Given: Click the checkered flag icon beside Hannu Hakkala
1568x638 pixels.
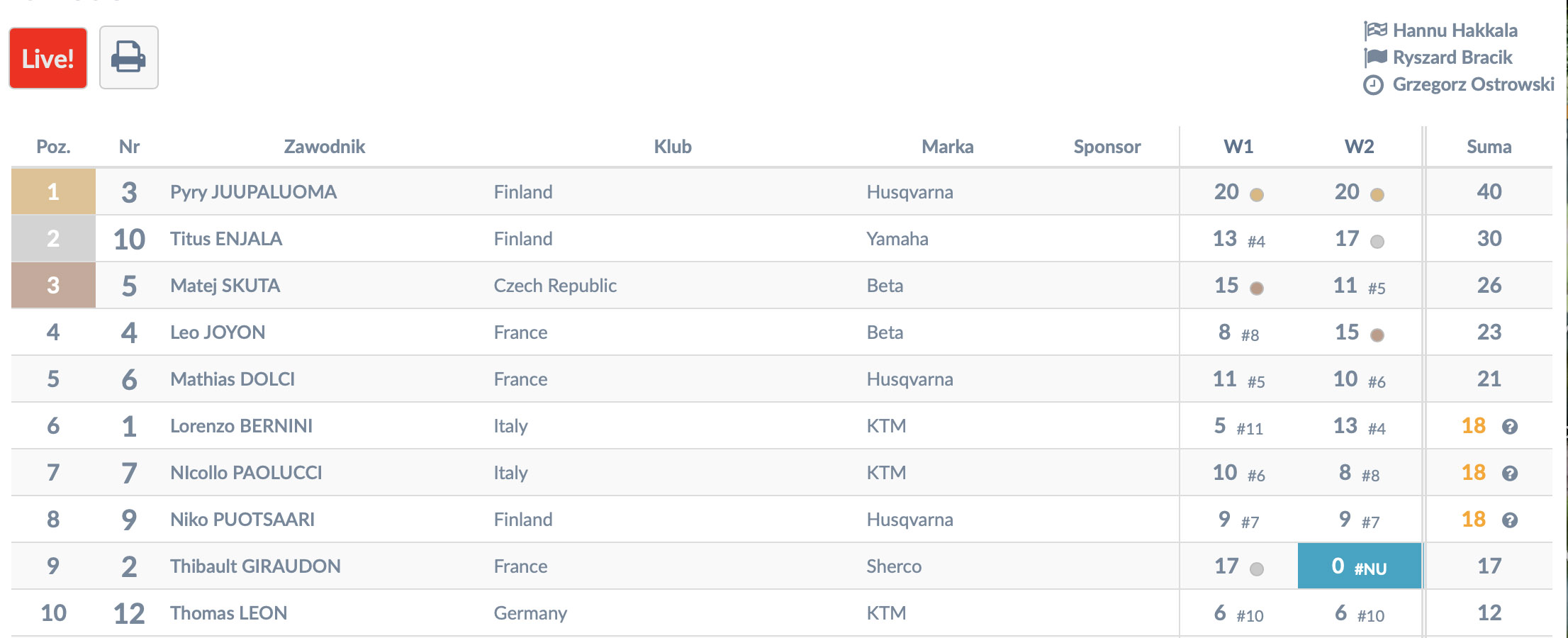Looking at the screenshot, I should (1375, 30).
